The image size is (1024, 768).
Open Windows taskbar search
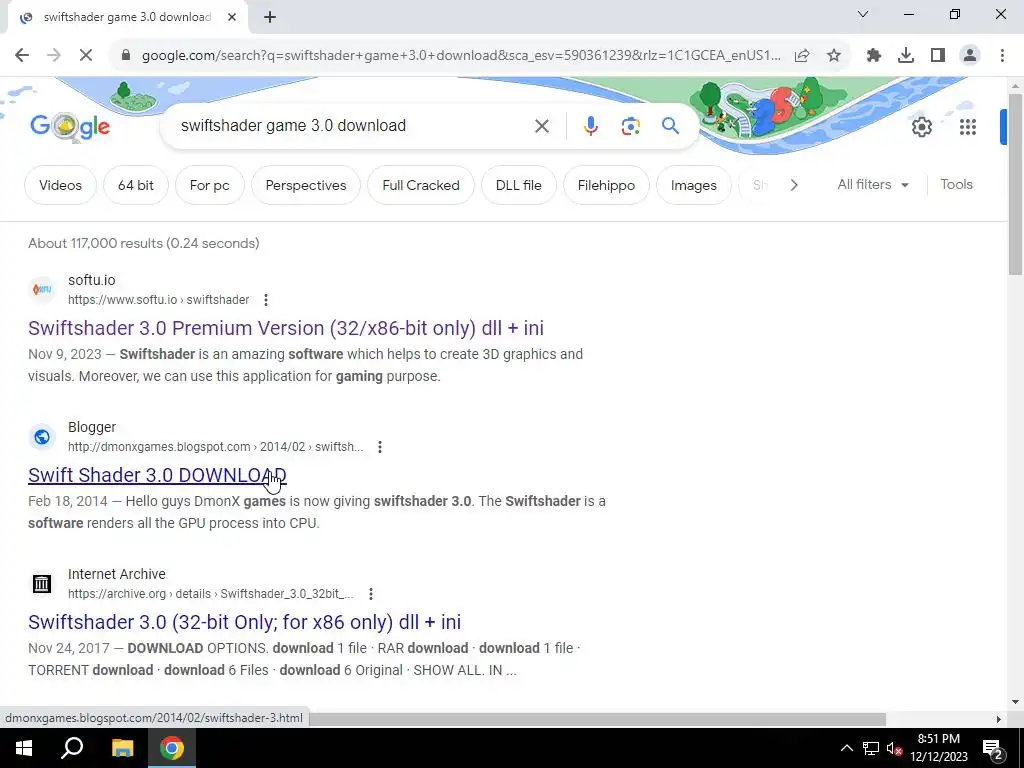pos(72,748)
